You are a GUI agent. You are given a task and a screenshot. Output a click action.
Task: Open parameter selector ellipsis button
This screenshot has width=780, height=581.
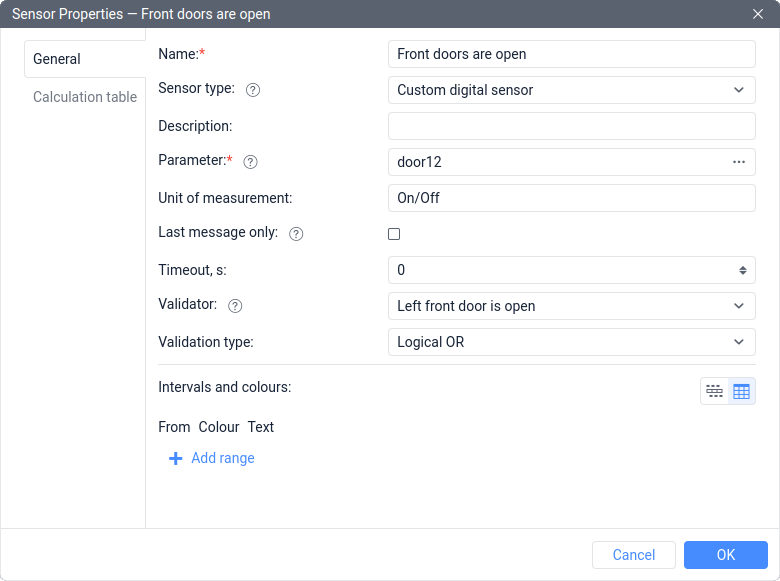pos(739,162)
